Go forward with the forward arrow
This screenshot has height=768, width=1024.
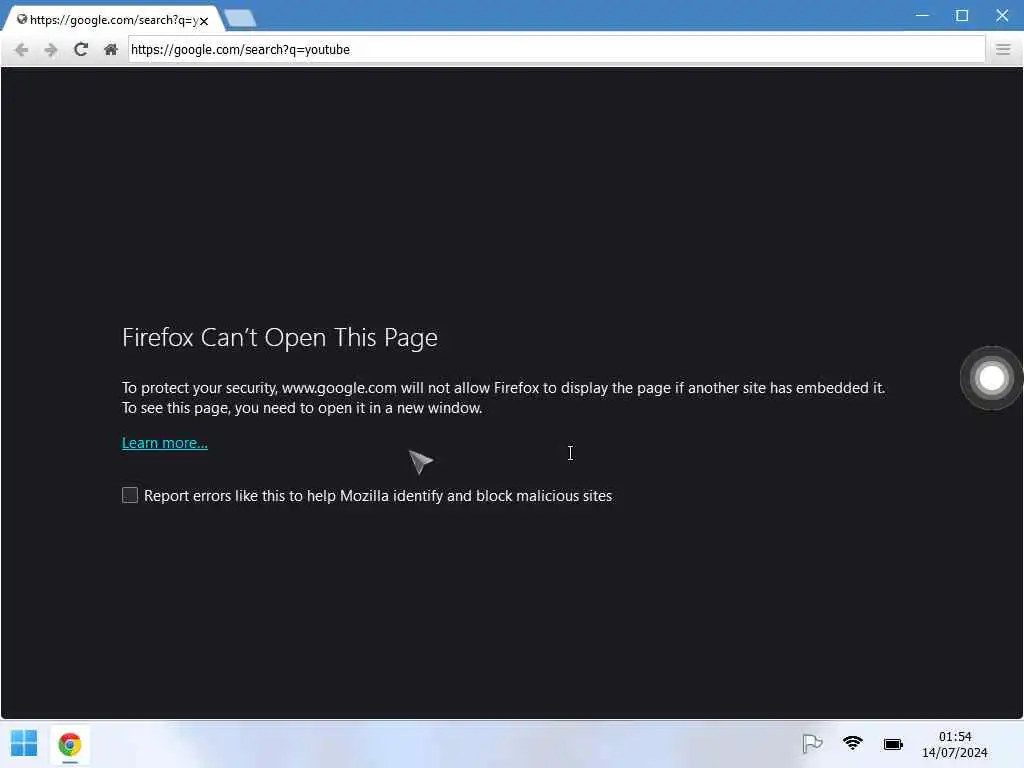50,50
